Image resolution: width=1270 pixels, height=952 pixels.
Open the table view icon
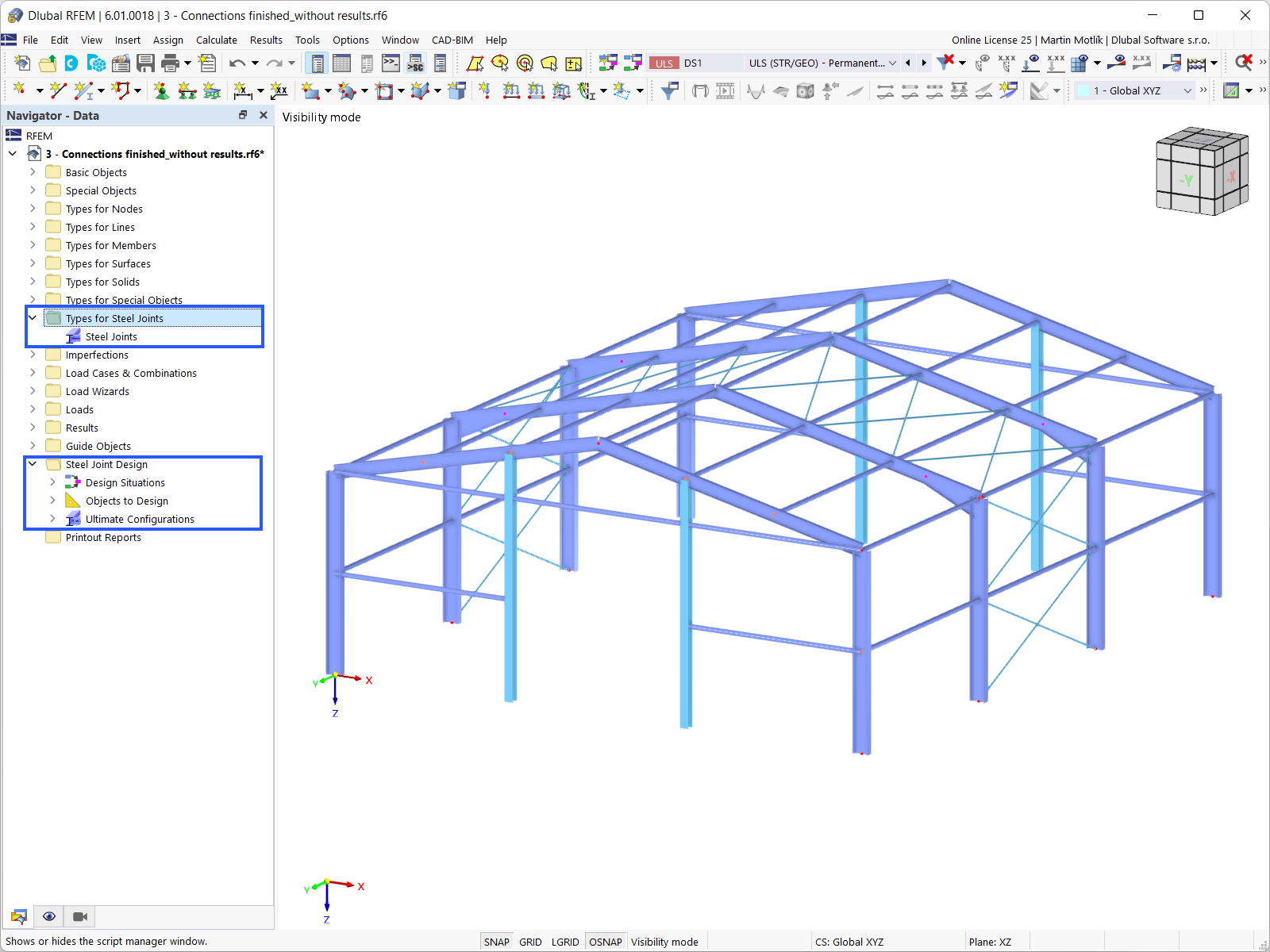tap(341, 63)
